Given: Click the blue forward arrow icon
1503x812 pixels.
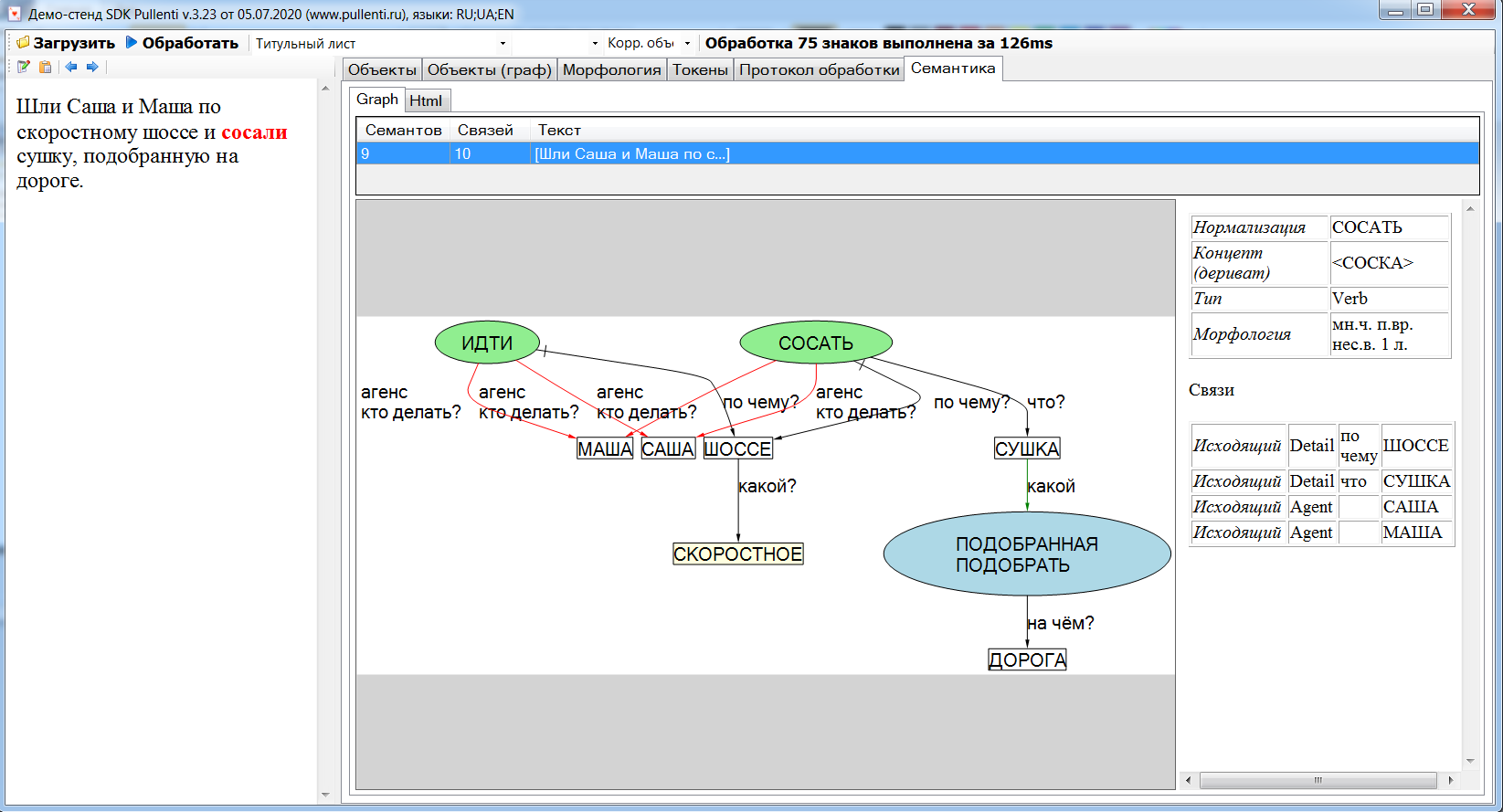Looking at the screenshot, I should (x=92, y=67).
